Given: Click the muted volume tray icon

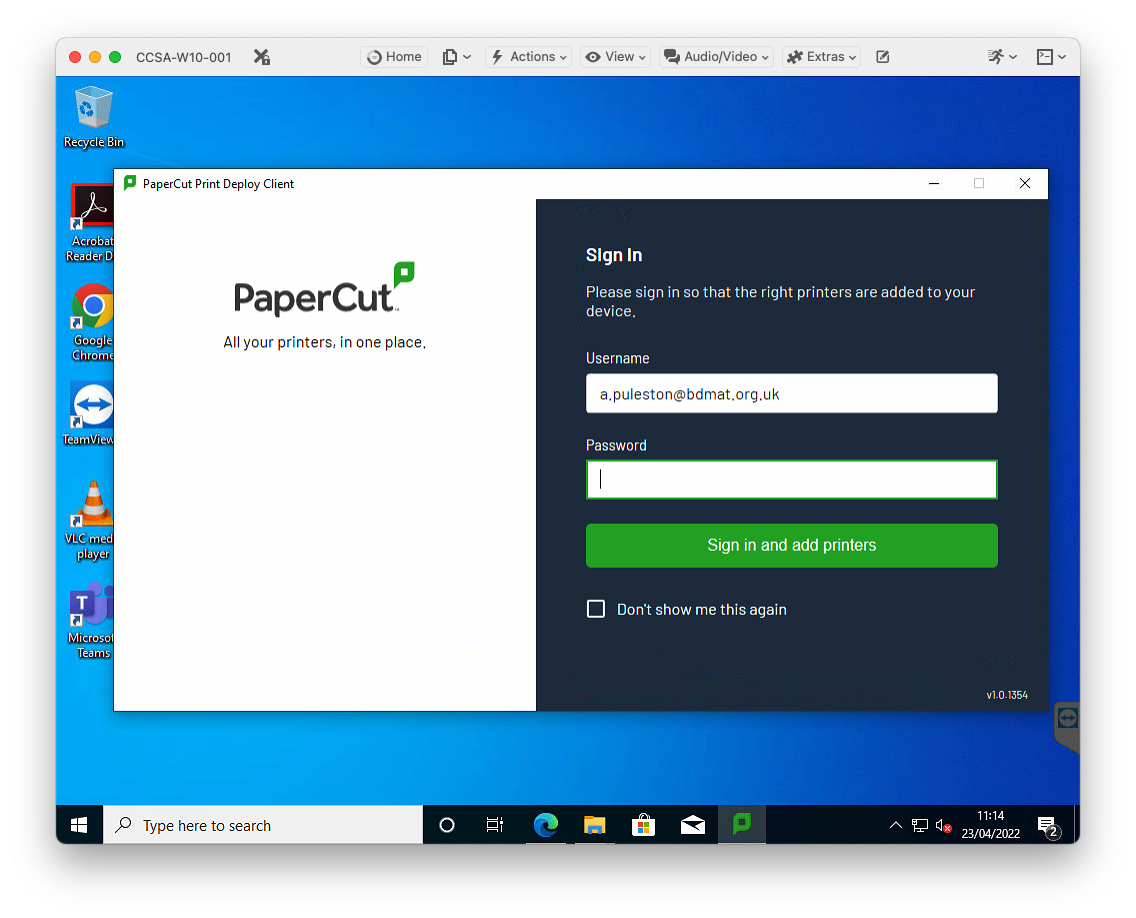Looking at the screenshot, I should pos(943,825).
